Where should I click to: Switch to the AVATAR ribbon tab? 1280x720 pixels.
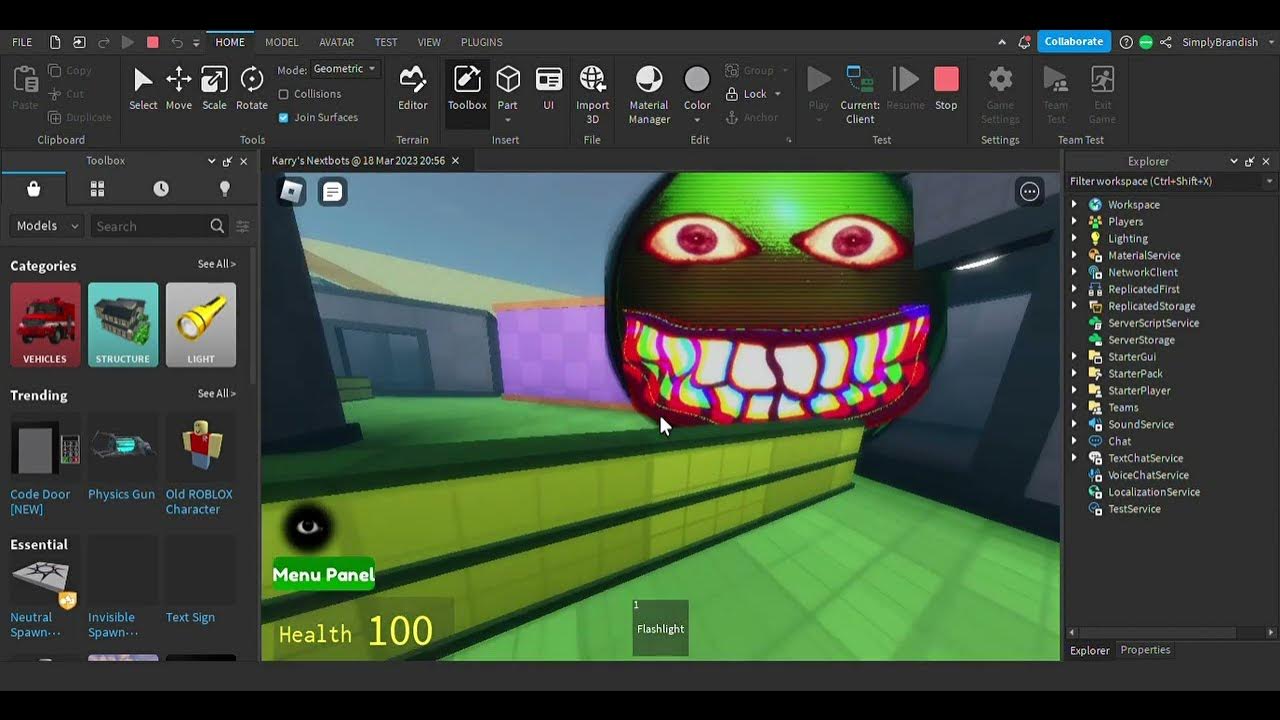click(336, 42)
